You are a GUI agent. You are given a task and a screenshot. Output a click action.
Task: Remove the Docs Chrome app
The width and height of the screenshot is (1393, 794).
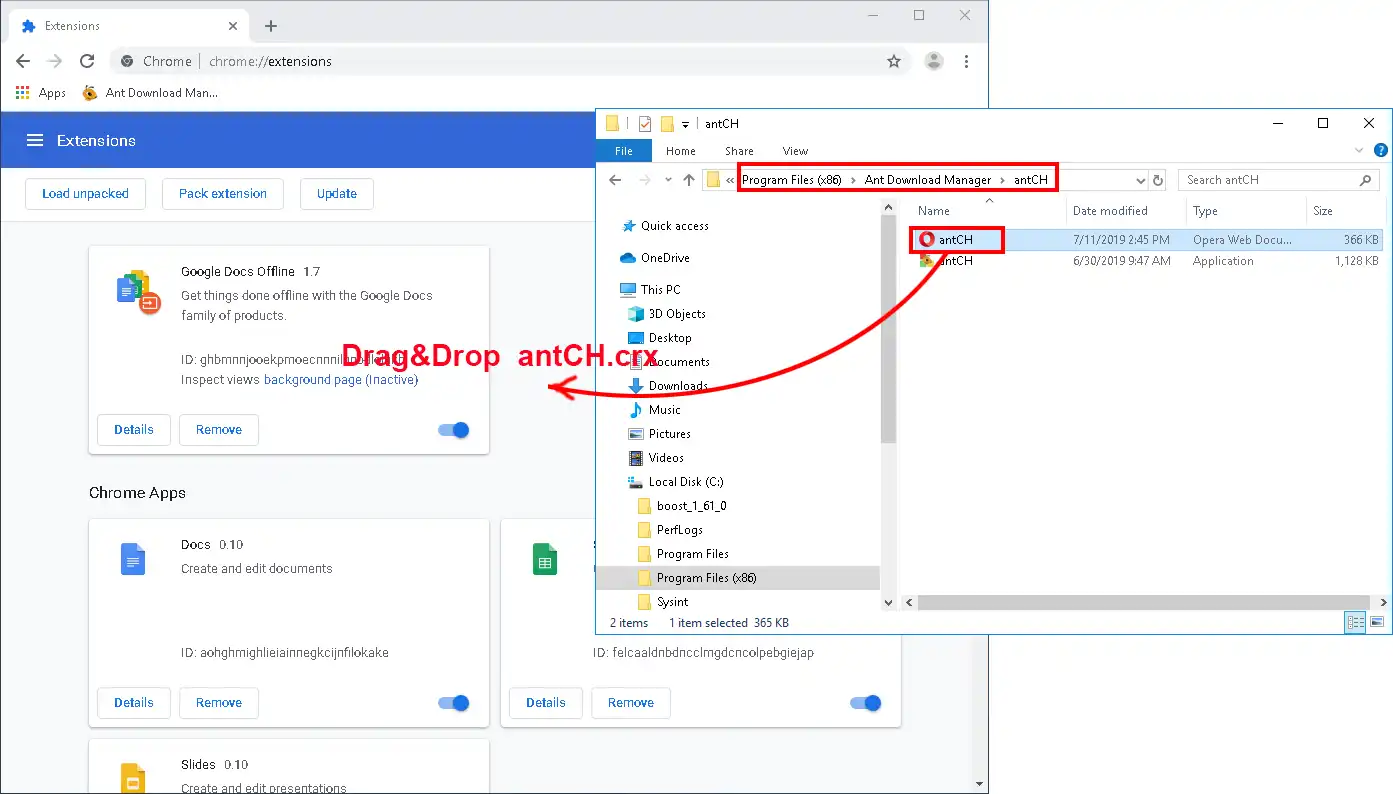219,703
